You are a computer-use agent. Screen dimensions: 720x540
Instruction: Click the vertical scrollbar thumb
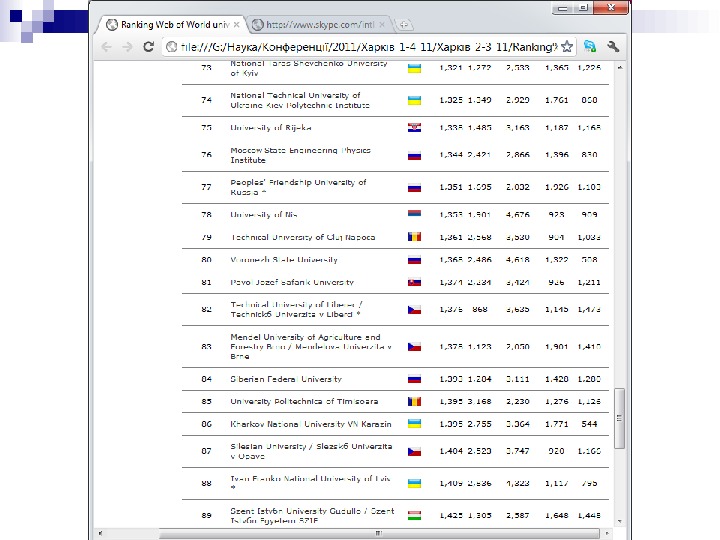coord(619,418)
